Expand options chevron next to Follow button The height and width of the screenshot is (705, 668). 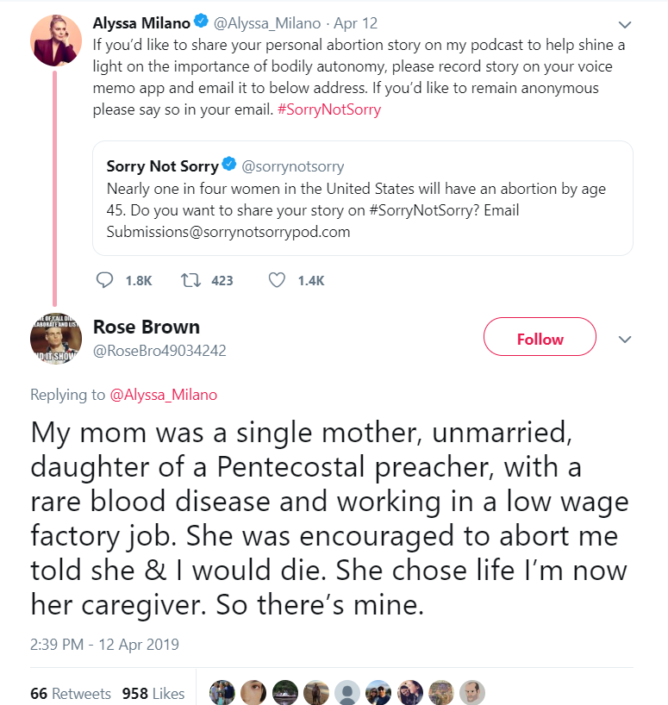[x=625, y=339]
